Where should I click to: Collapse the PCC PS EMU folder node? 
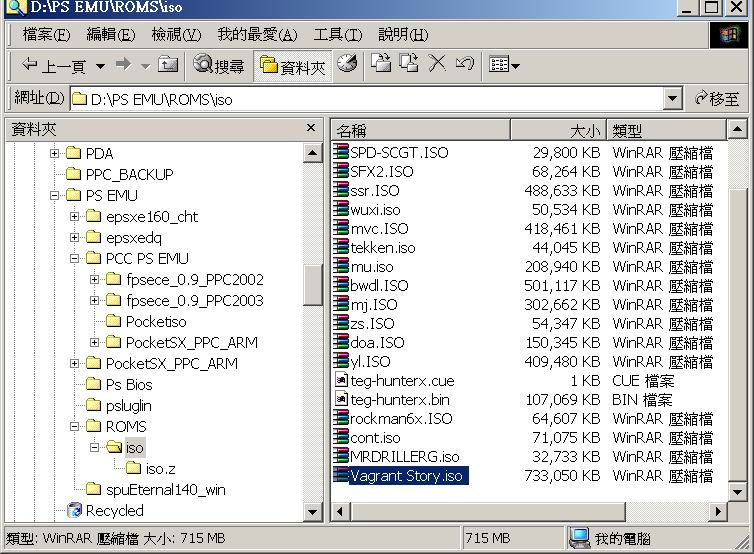pos(75,258)
